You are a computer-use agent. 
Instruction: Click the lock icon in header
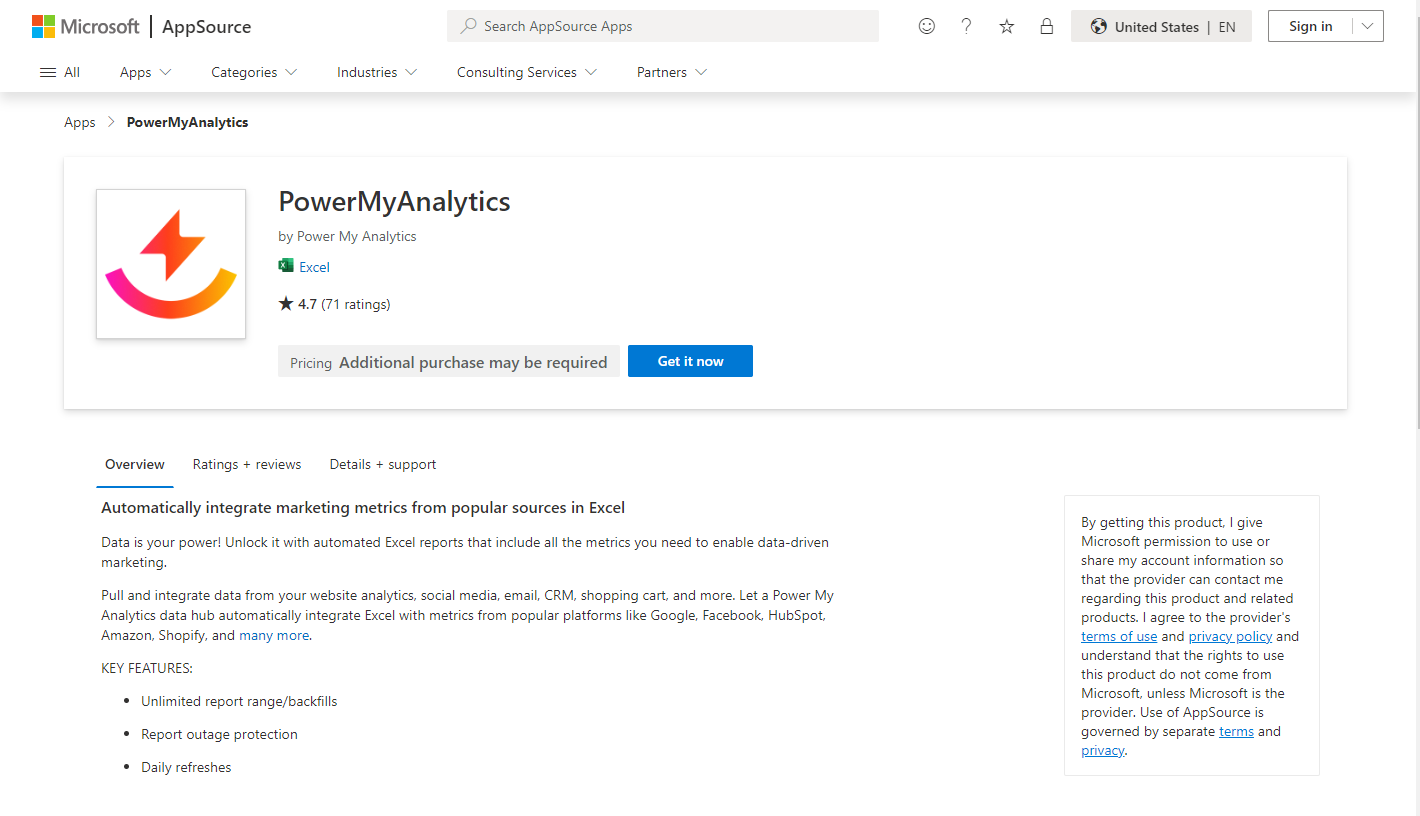tap(1046, 27)
